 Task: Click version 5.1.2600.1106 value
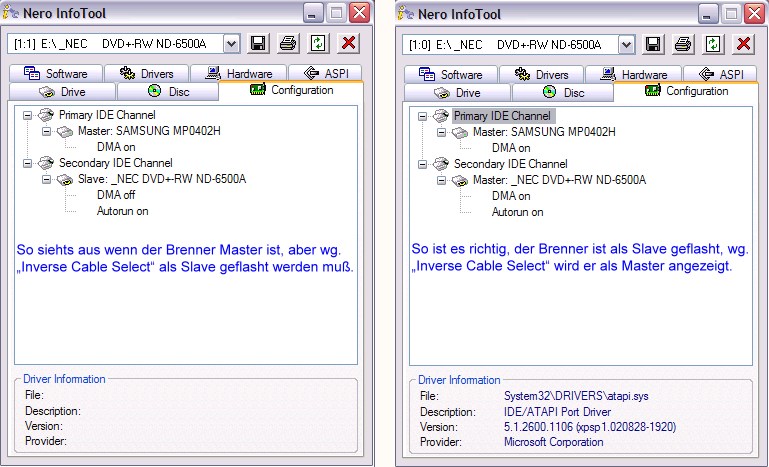click(x=590, y=427)
